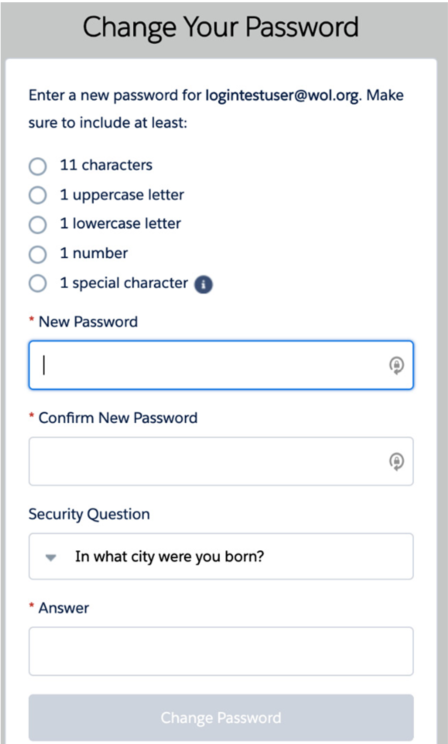Expand the 'In what city were you born?' selector
The height and width of the screenshot is (744, 448).
click(221, 556)
